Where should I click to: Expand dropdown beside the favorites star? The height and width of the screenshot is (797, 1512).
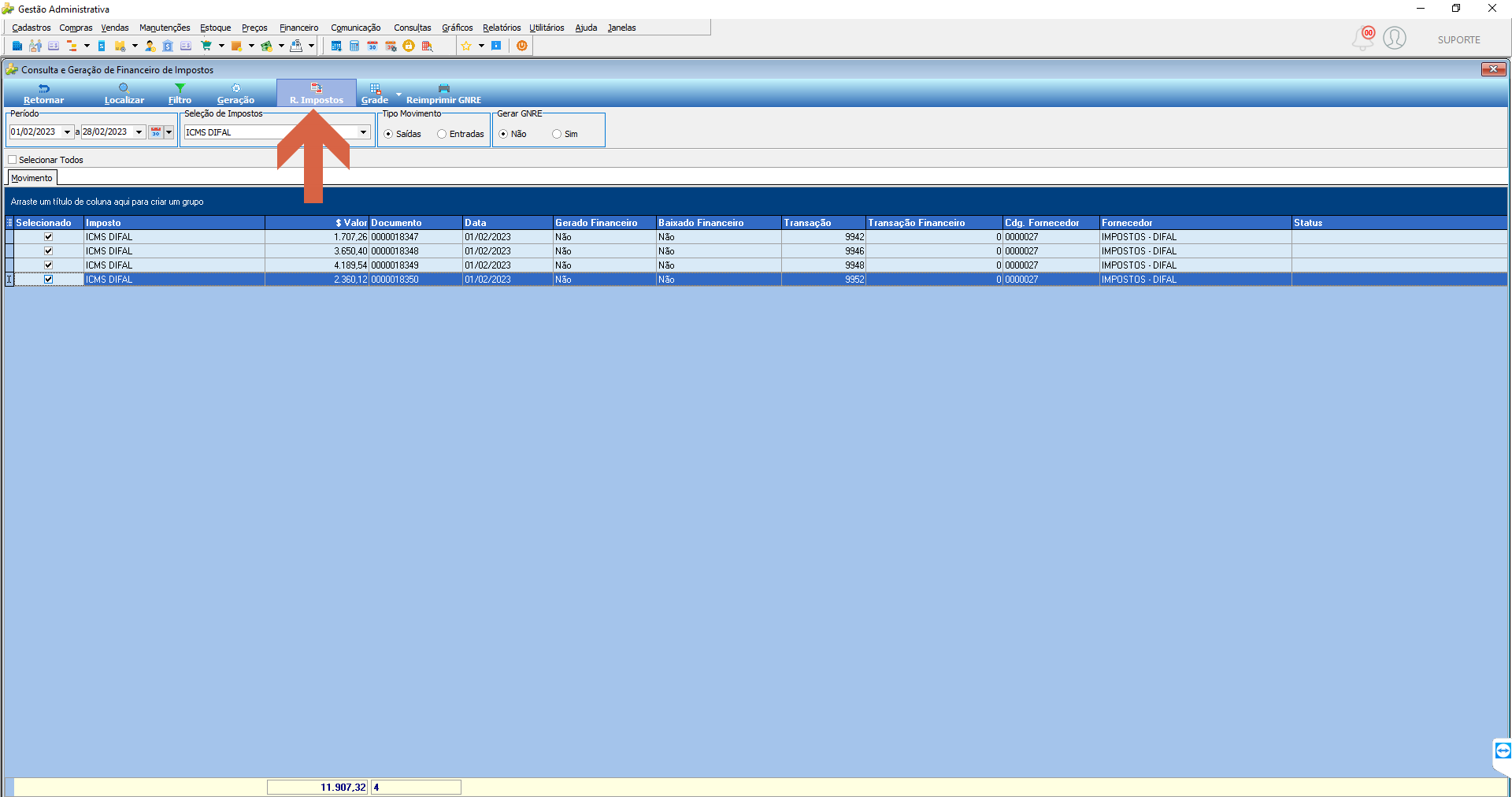tap(481, 46)
